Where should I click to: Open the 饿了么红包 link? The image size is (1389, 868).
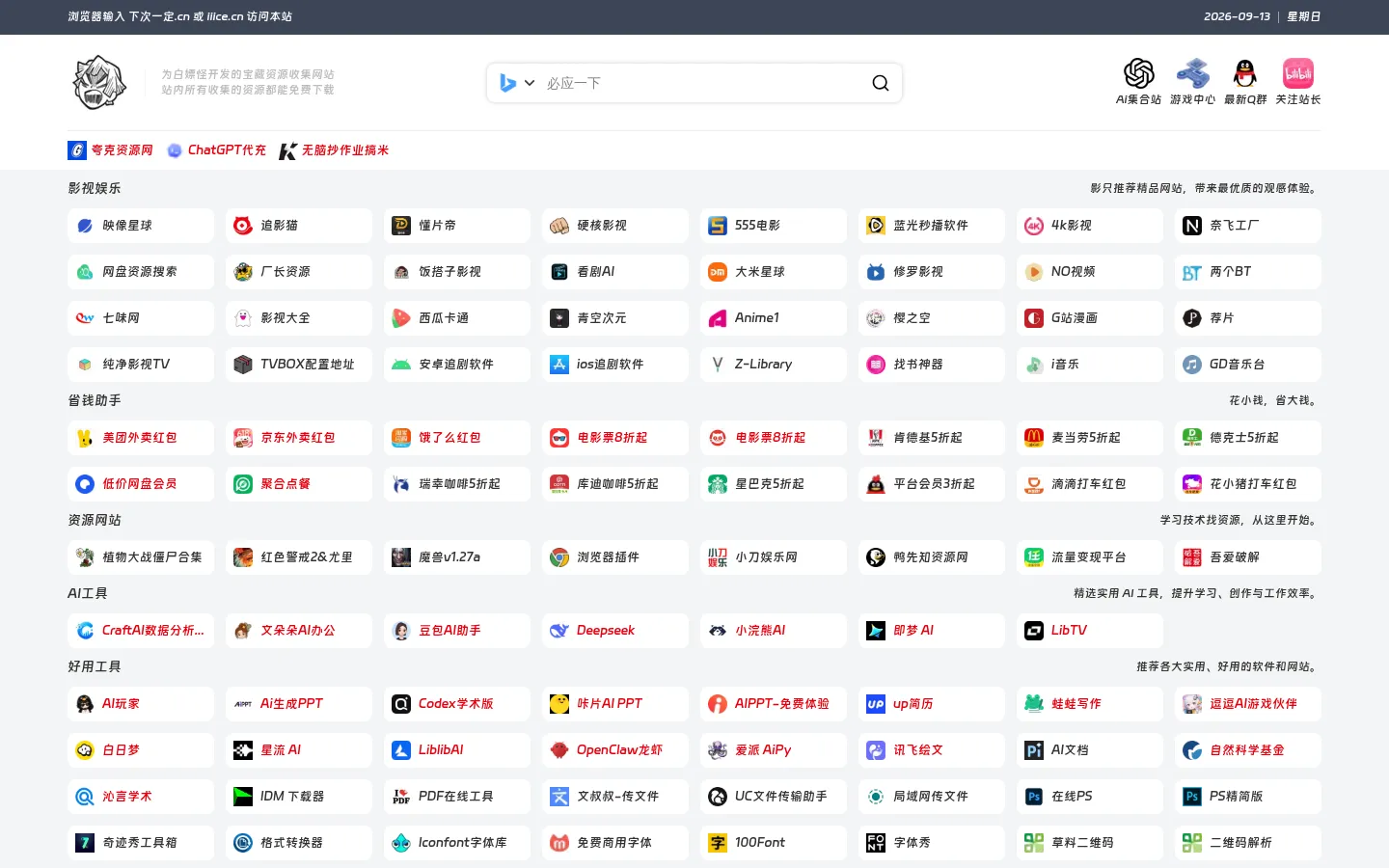pos(457,438)
